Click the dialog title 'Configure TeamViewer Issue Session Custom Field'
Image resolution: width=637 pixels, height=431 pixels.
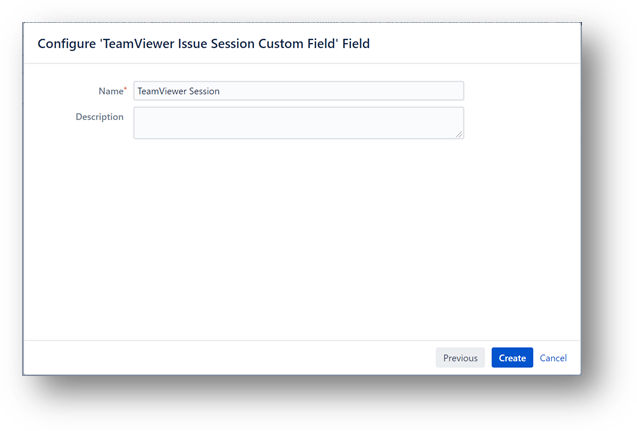204,43
